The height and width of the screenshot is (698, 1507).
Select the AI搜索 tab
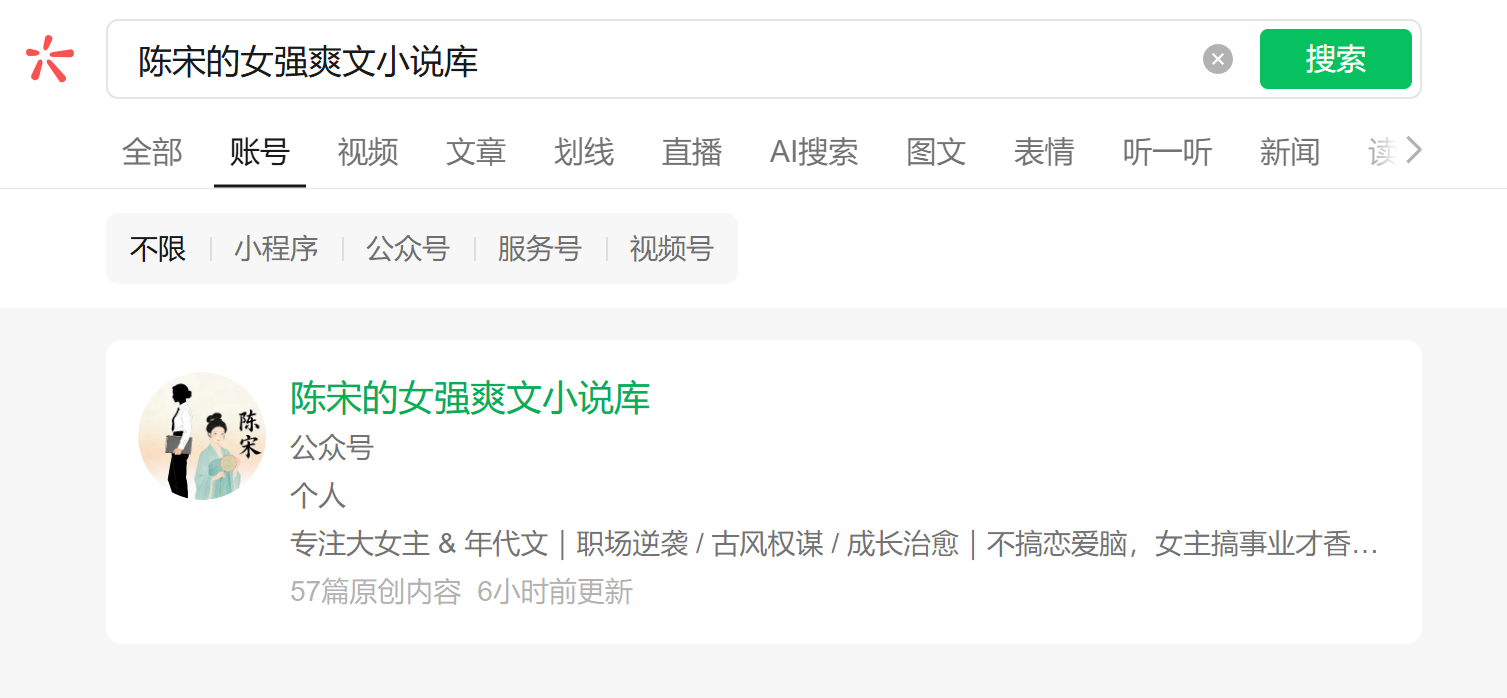point(814,153)
